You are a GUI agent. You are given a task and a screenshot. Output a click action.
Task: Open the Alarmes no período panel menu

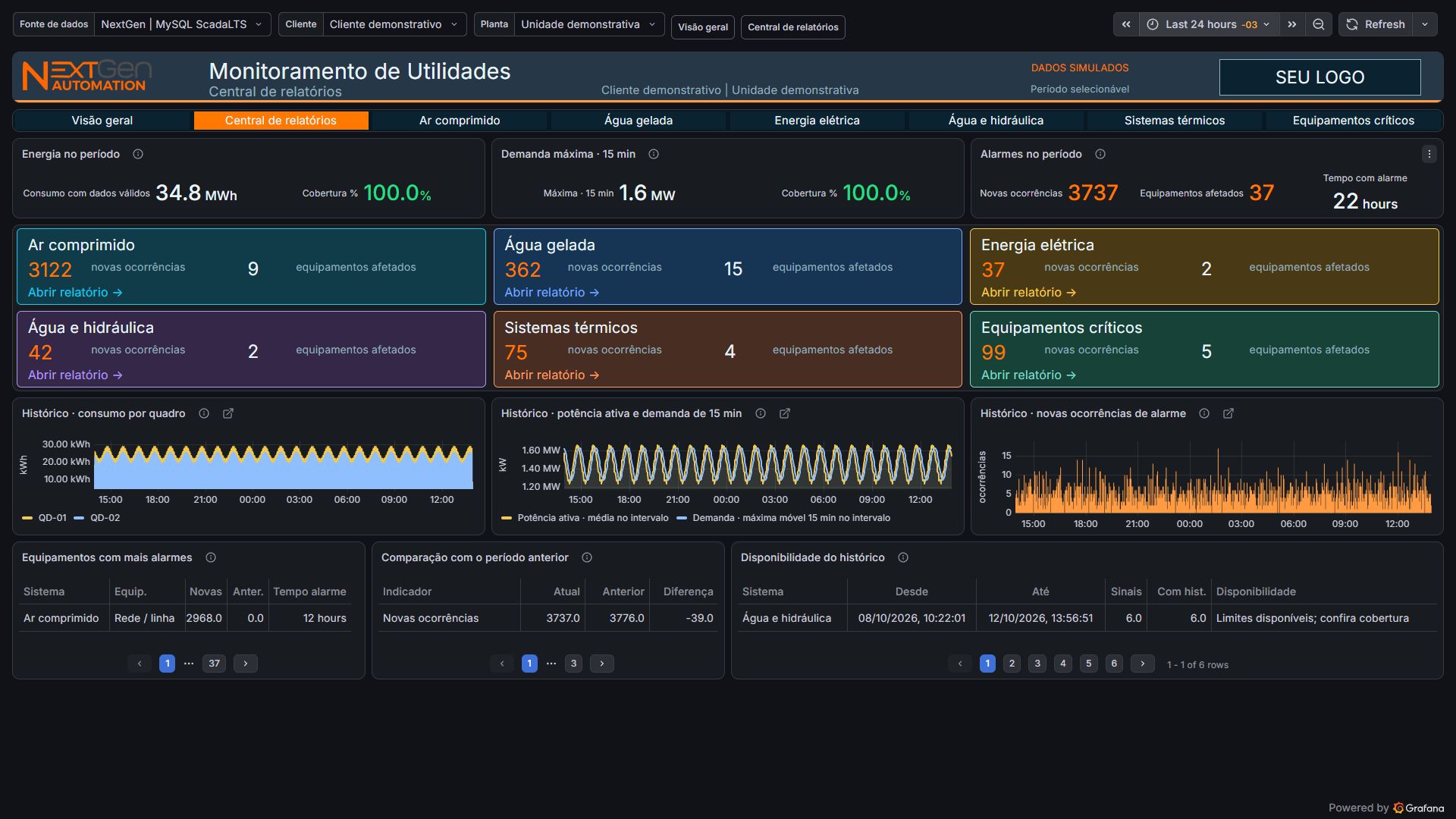point(1429,154)
